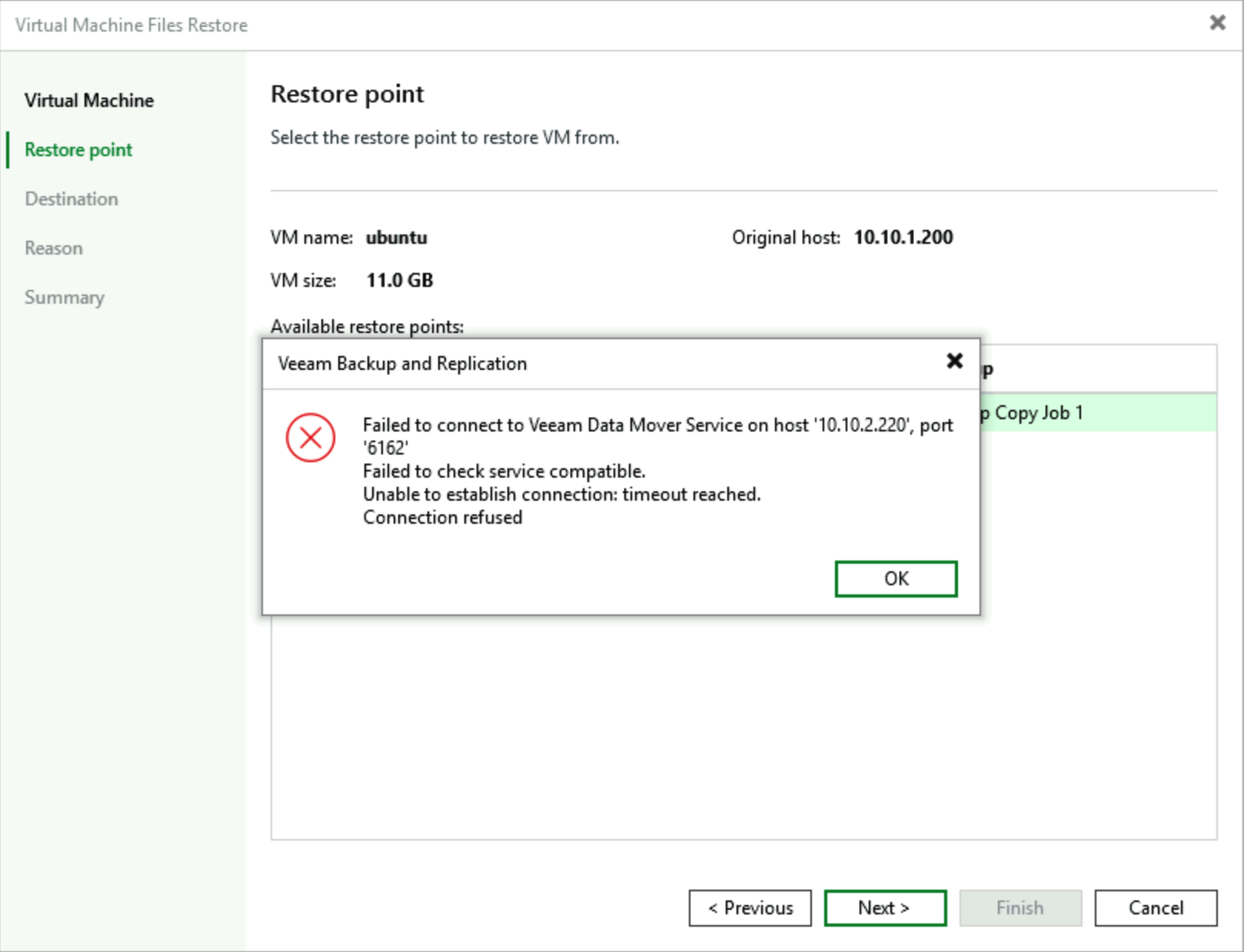Close the Virtual Machine Files Restore wizard
Viewport: 1244px width, 952px height.
[1217, 22]
